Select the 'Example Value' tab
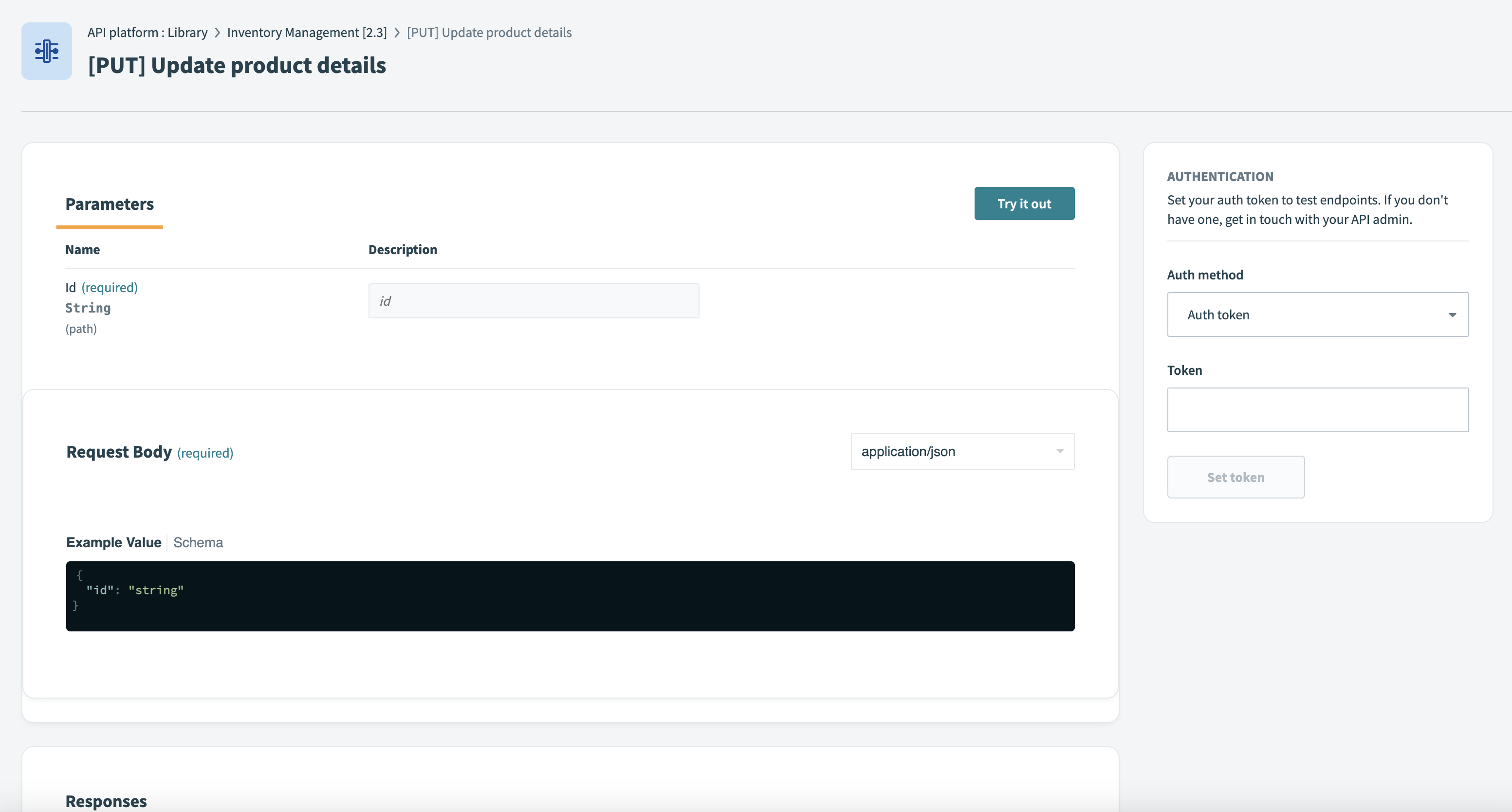This screenshot has height=812, width=1512. tap(114, 542)
